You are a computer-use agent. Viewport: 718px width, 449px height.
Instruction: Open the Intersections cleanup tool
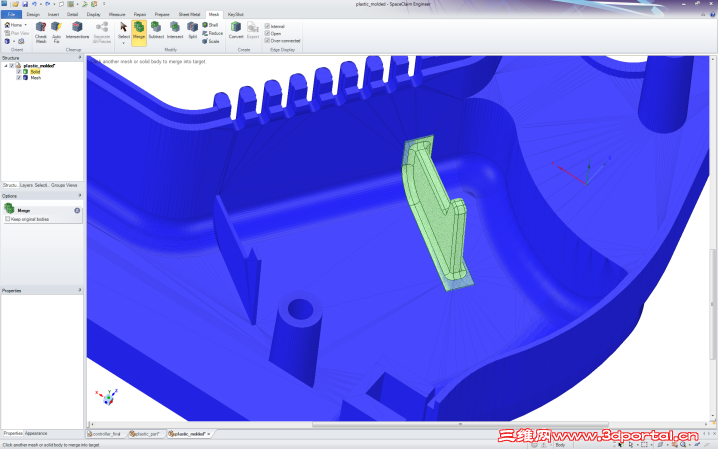[77, 30]
